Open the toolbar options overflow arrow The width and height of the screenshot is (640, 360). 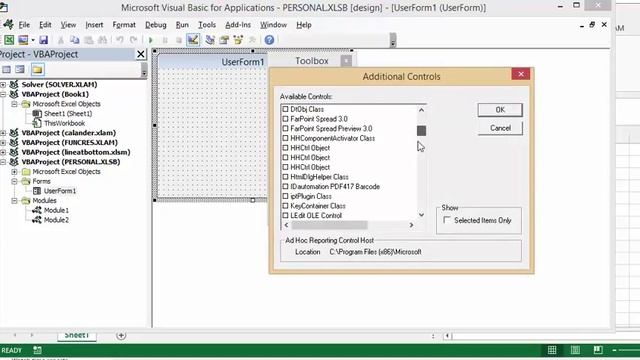point(393,40)
